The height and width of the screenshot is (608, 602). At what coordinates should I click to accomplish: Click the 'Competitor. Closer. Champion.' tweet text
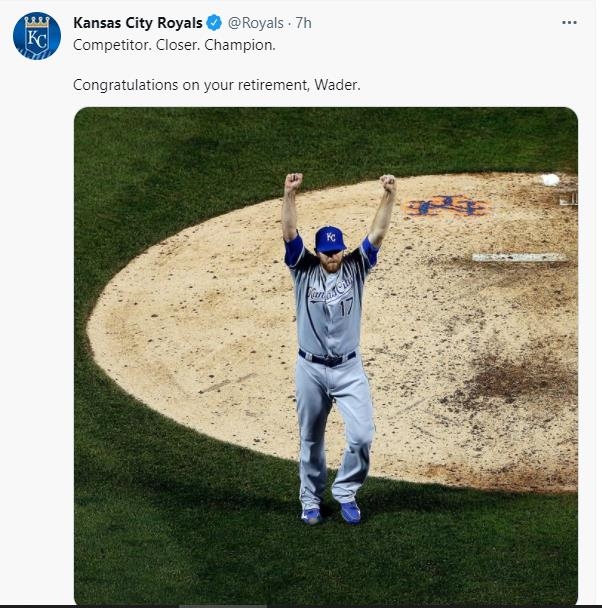[174, 45]
